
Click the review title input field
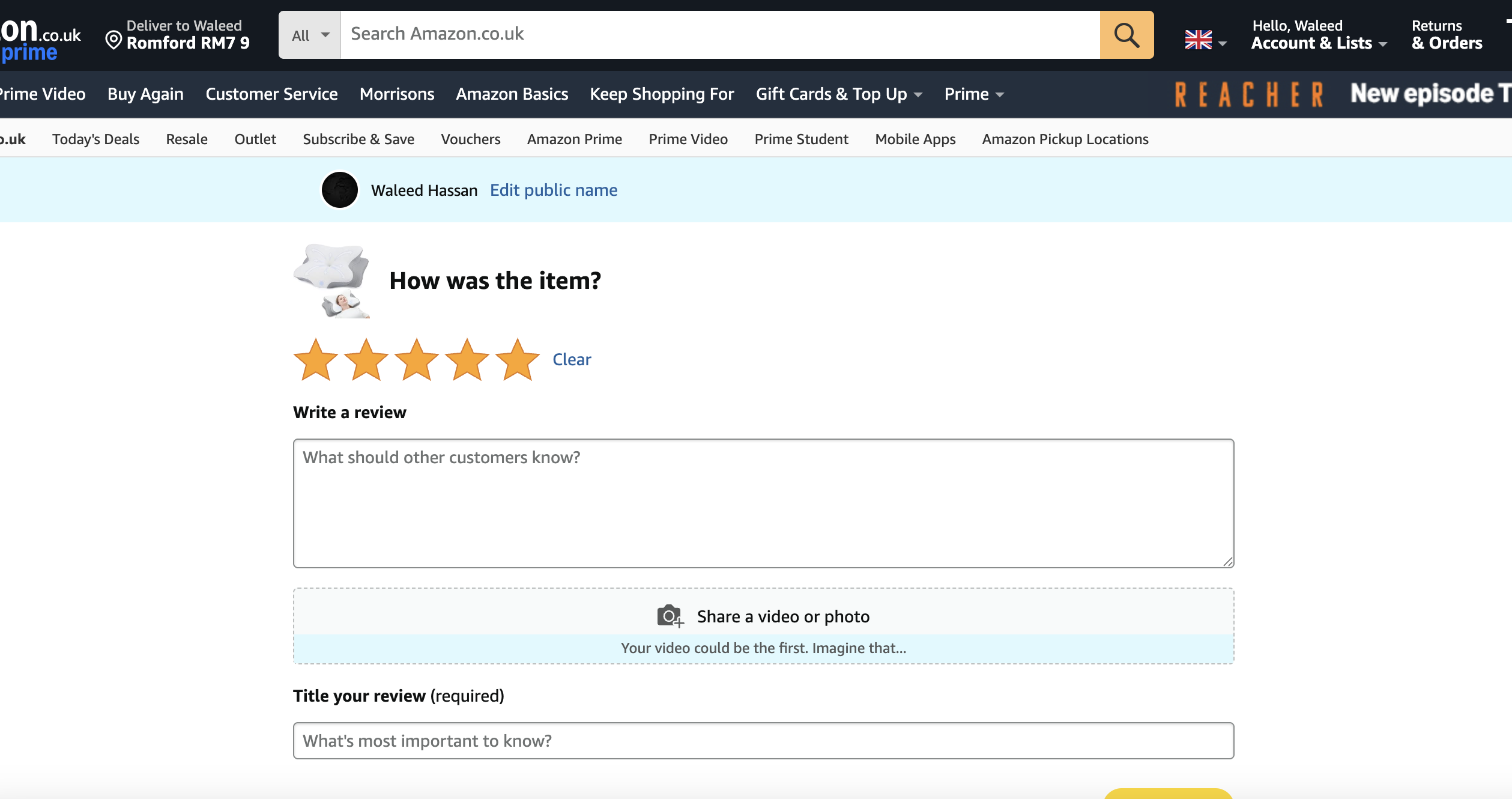(763, 741)
